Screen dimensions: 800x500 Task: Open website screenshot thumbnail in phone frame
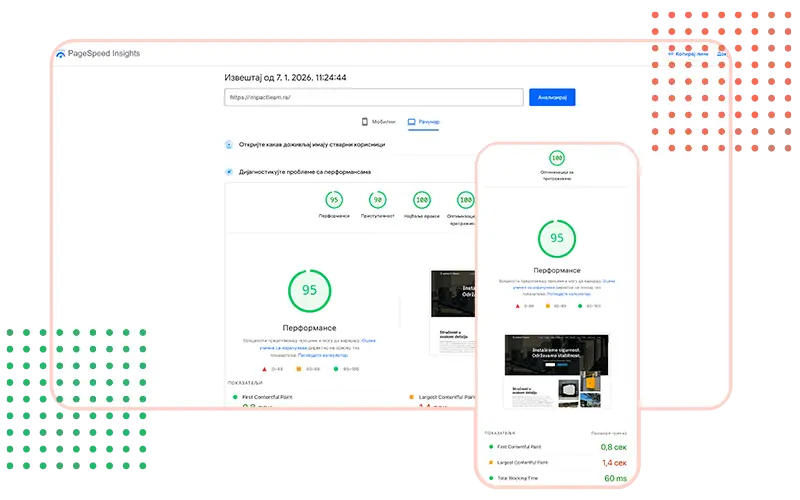coord(556,371)
